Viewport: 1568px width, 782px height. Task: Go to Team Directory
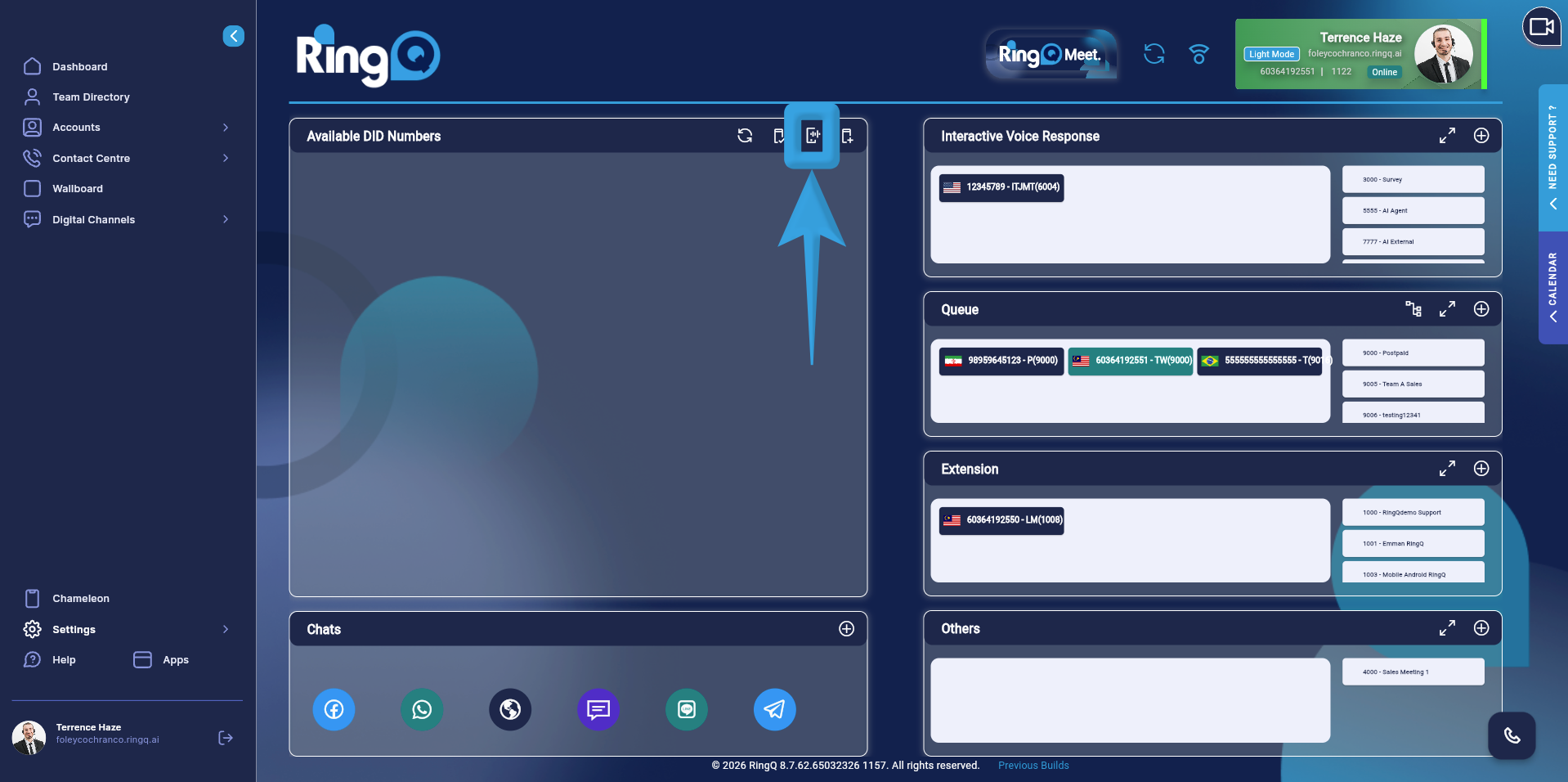[91, 97]
